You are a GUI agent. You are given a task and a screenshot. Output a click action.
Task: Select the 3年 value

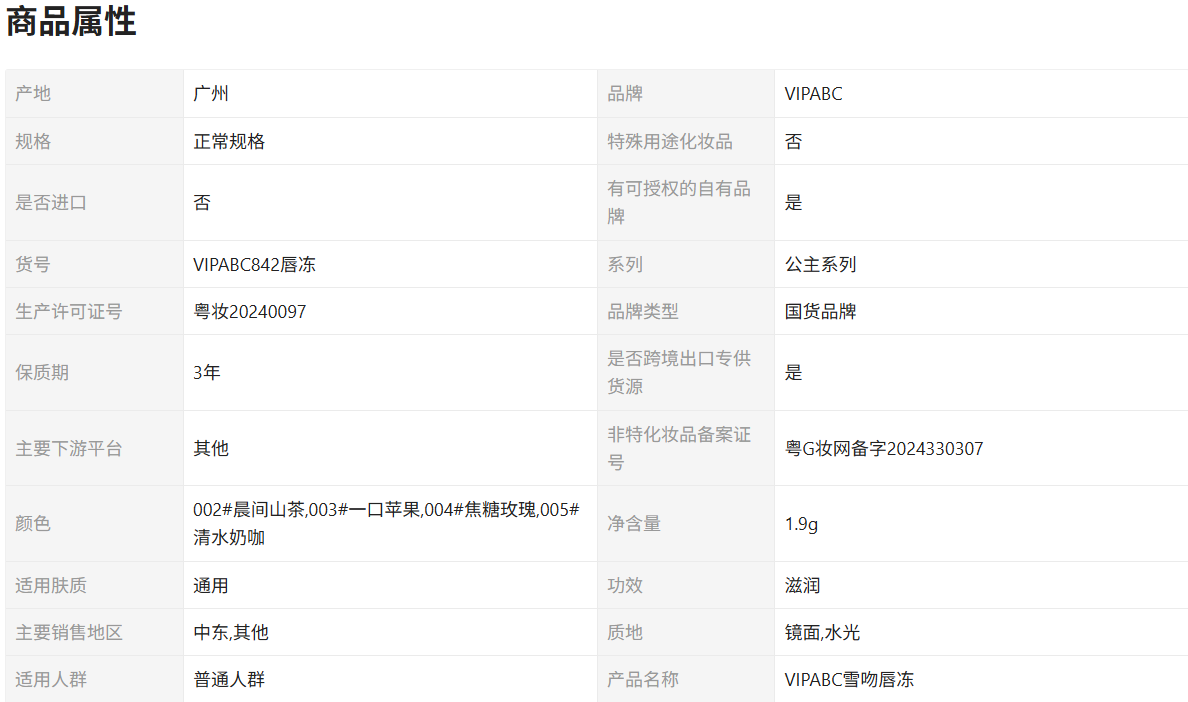click(x=207, y=373)
